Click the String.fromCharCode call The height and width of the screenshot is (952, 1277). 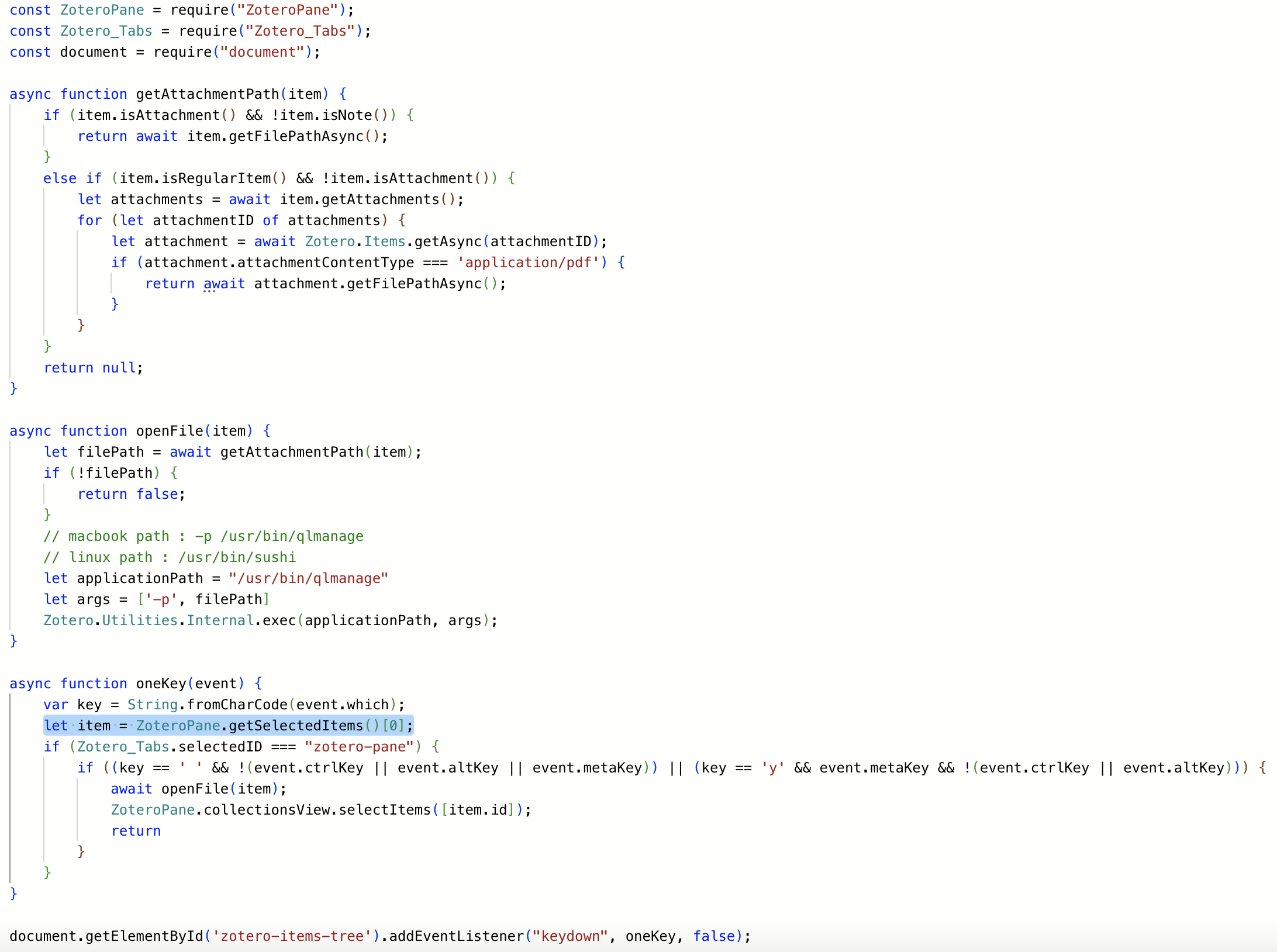pos(237,705)
